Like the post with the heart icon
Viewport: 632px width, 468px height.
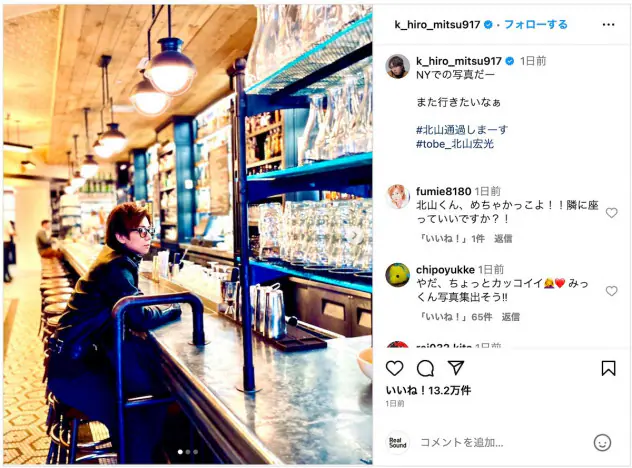pos(394,368)
